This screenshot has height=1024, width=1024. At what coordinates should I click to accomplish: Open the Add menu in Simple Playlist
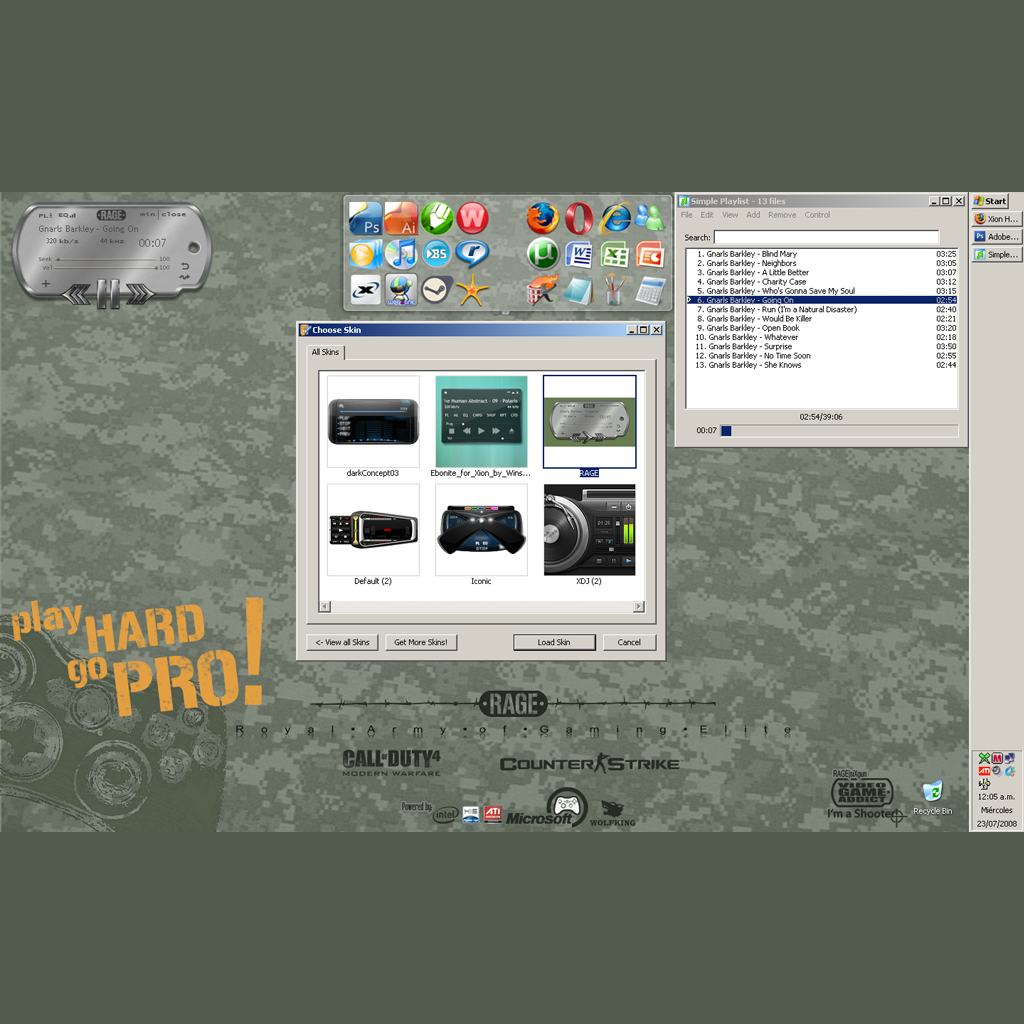pyautogui.click(x=753, y=215)
